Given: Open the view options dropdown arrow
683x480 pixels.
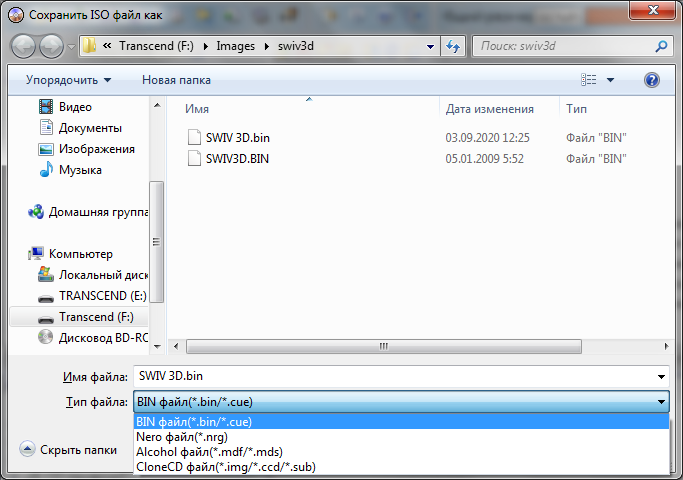Looking at the screenshot, I should 610,80.
